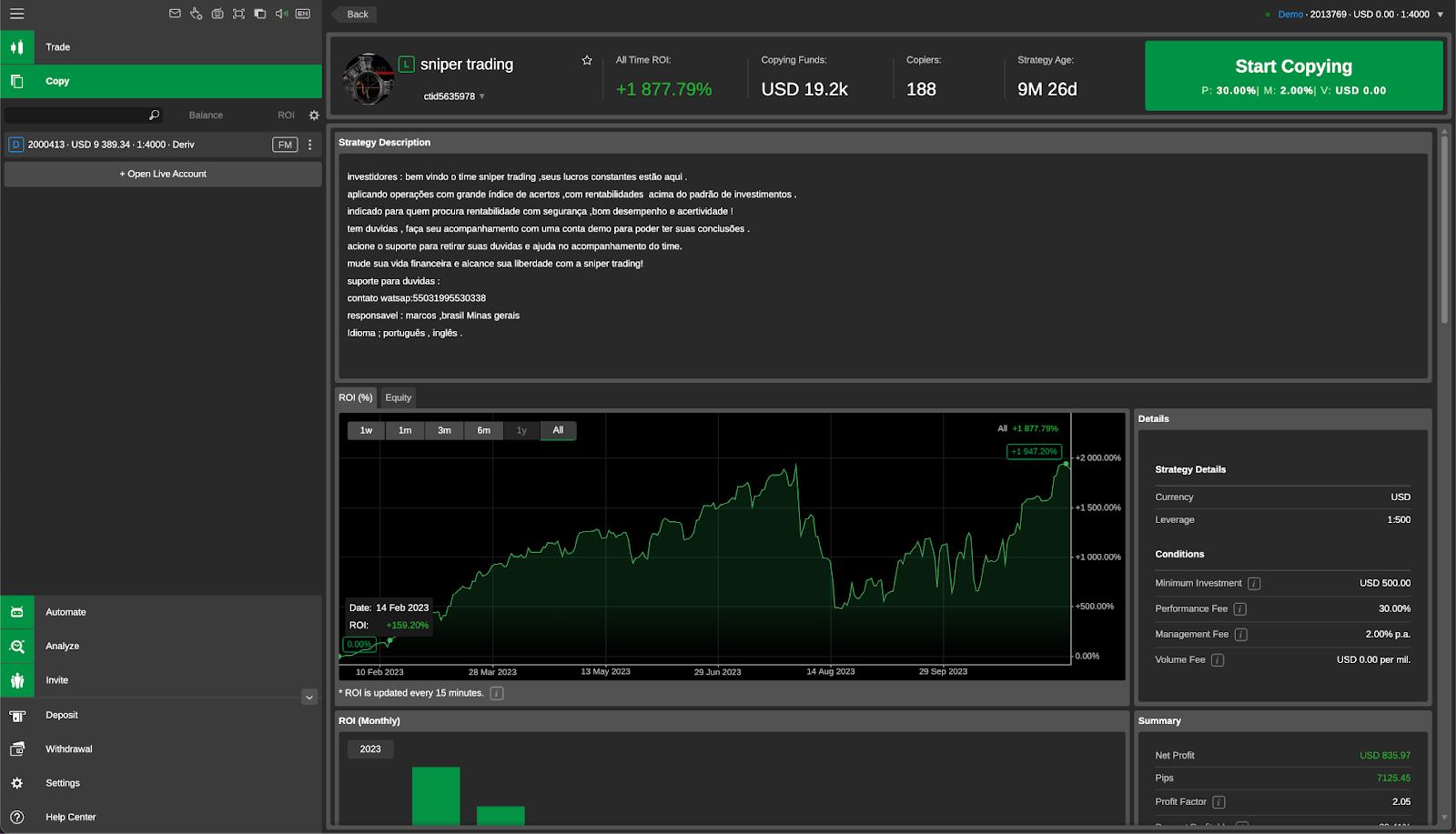This screenshot has height=834, width=1456.
Task: Favorite sniper trading with the star
Action: click(x=586, y=60)
